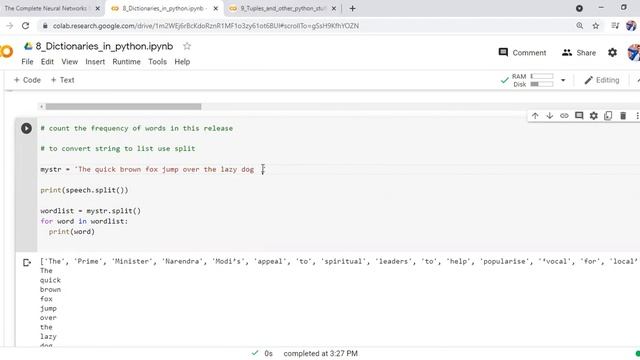The height and width of the screenshot is (360, 640).
Task: Delete the cell with trash icon
Action: pyautogui.click(x=623, y=116)
